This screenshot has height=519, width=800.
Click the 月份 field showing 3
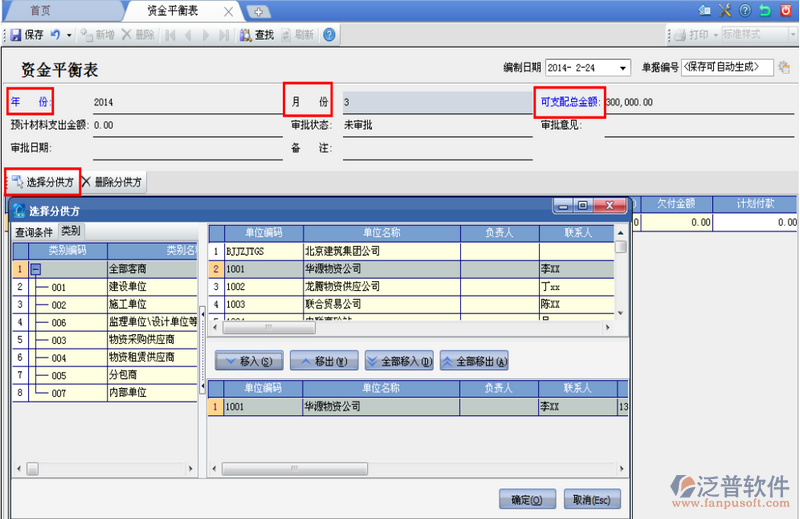coord(437,102)
